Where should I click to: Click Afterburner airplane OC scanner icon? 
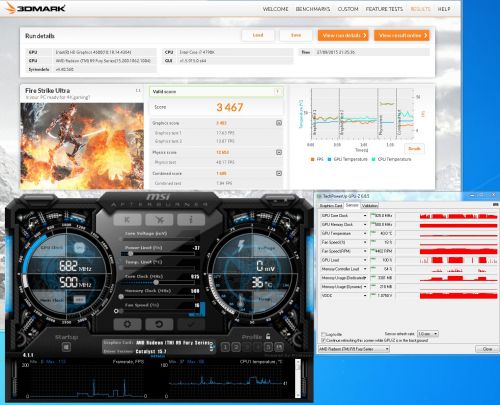(159, 220)
